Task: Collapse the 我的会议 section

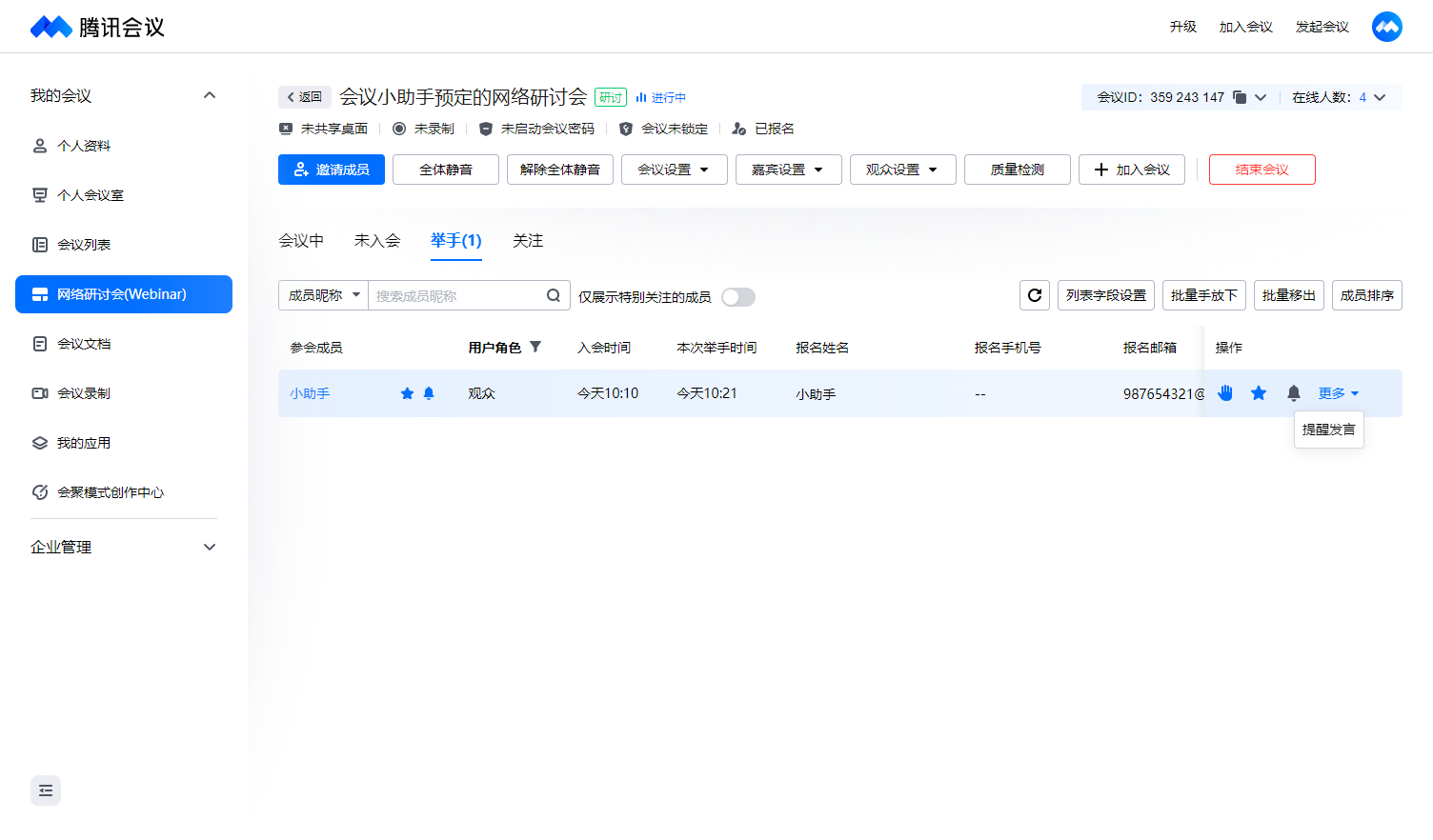Action: (210, 95)
